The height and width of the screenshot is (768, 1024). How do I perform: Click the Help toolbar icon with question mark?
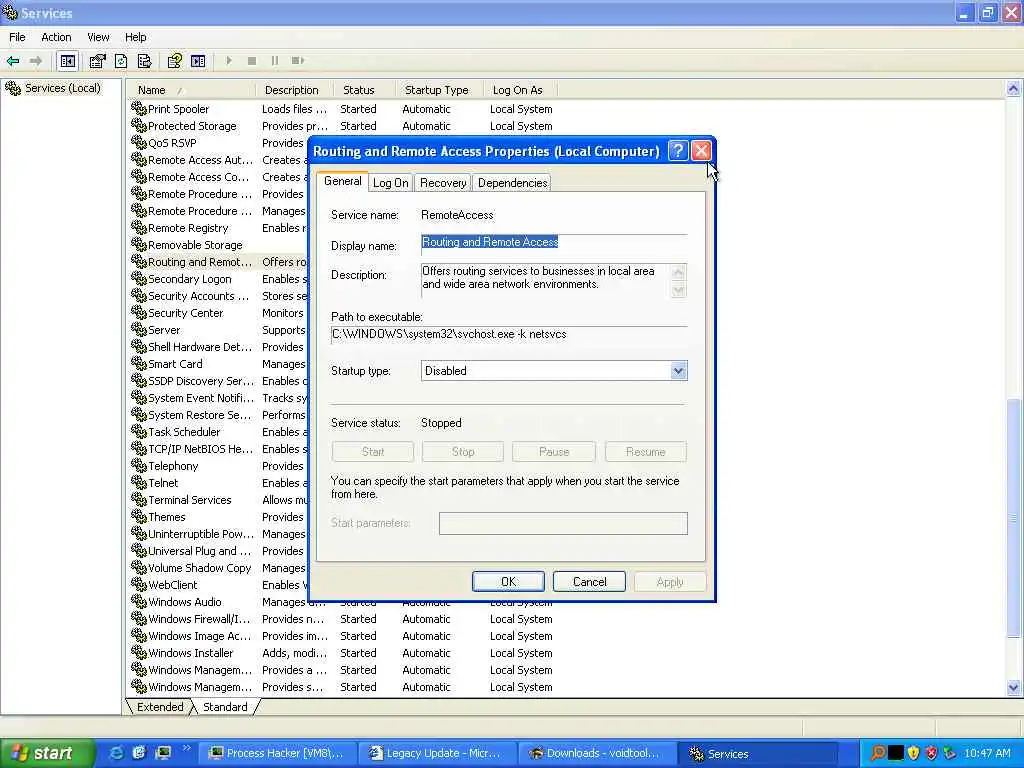click(x=174, y=61)
